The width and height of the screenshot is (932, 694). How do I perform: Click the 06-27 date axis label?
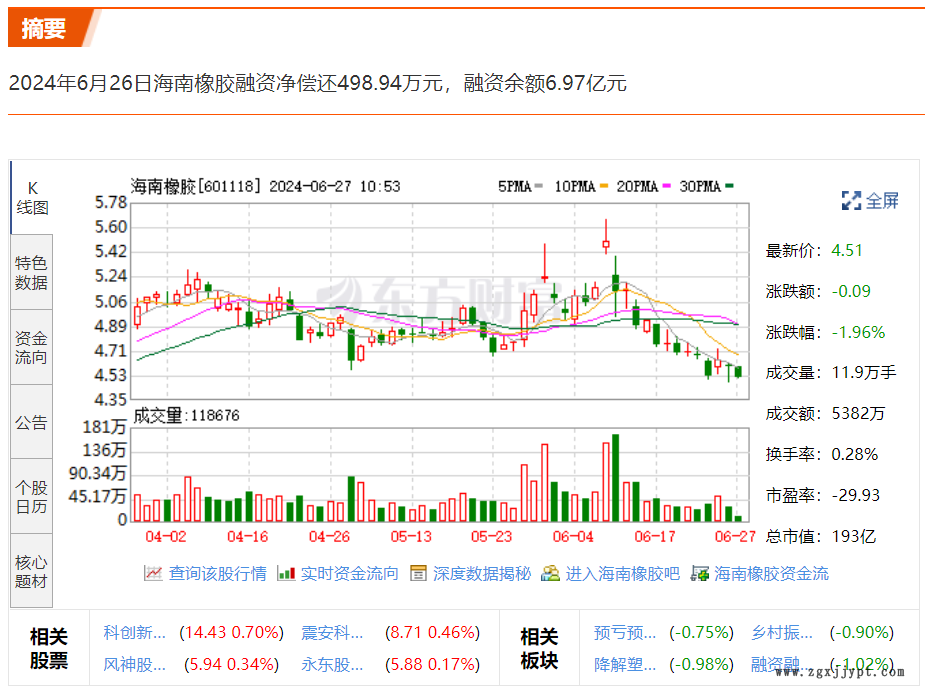(x=735, y=537)
